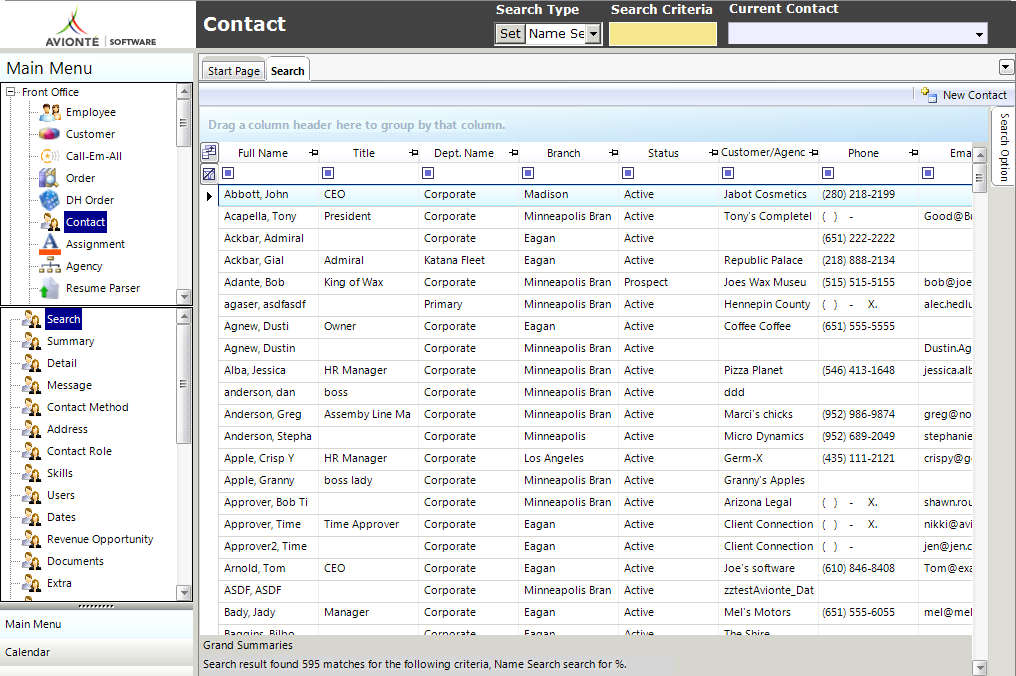Click the Assignment letter A icon
Viewport: 1016px width, 676px height.
(x=50, y=244)
